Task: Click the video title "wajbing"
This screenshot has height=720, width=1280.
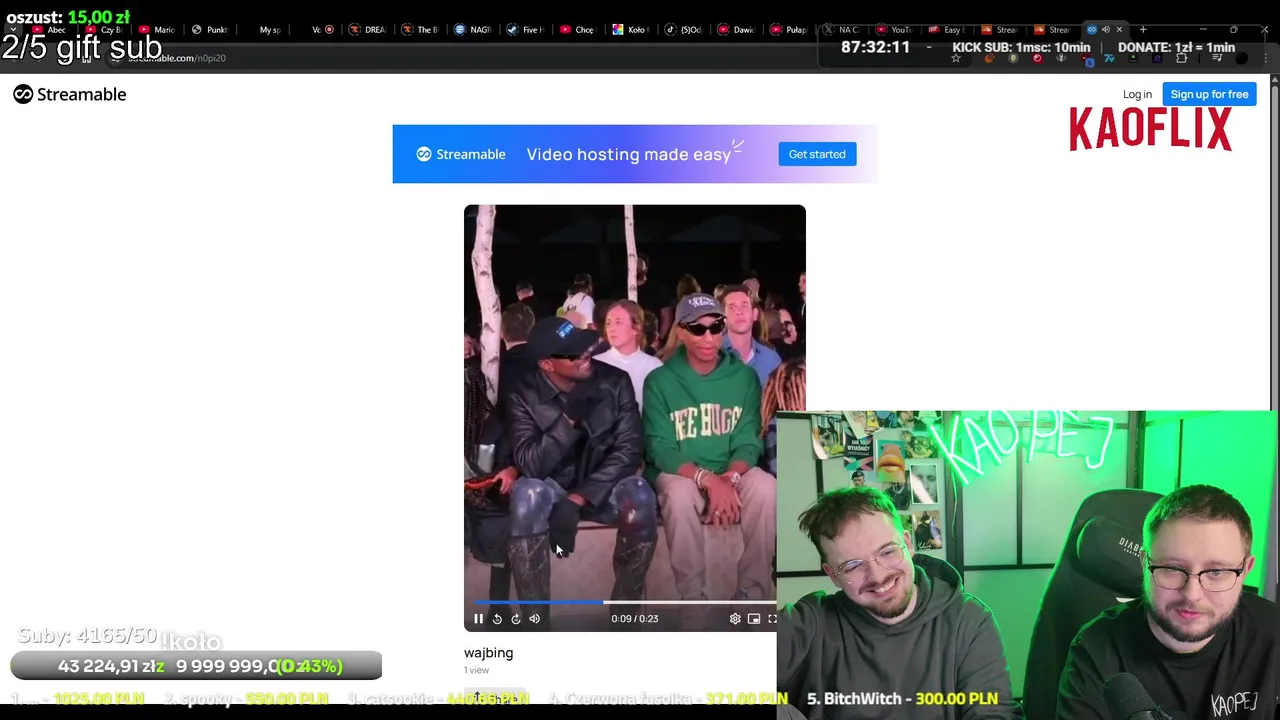Action: (488, 652)
